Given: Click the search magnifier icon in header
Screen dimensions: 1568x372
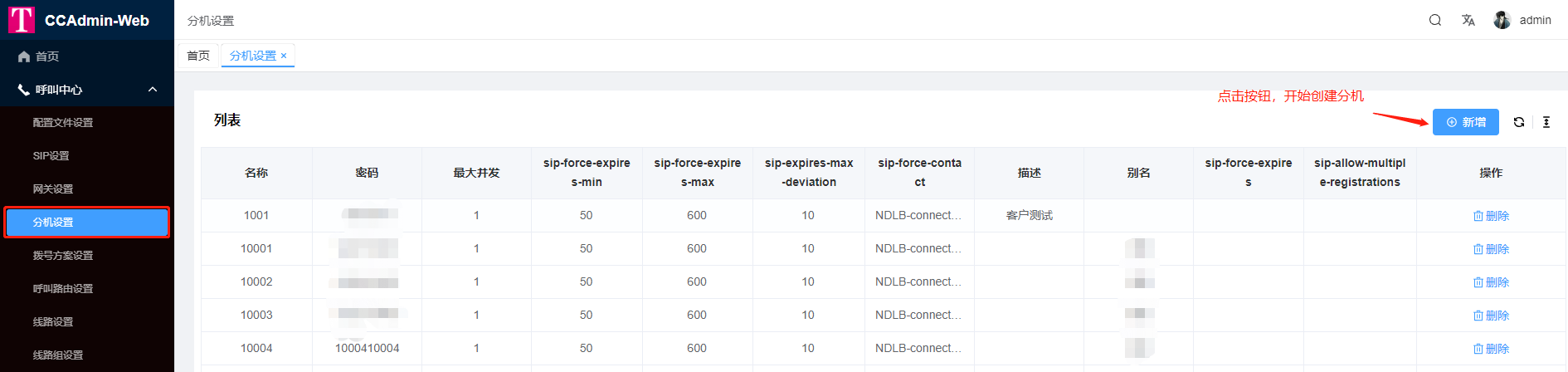Looking at the screenshot, I should pos(1434,20).
